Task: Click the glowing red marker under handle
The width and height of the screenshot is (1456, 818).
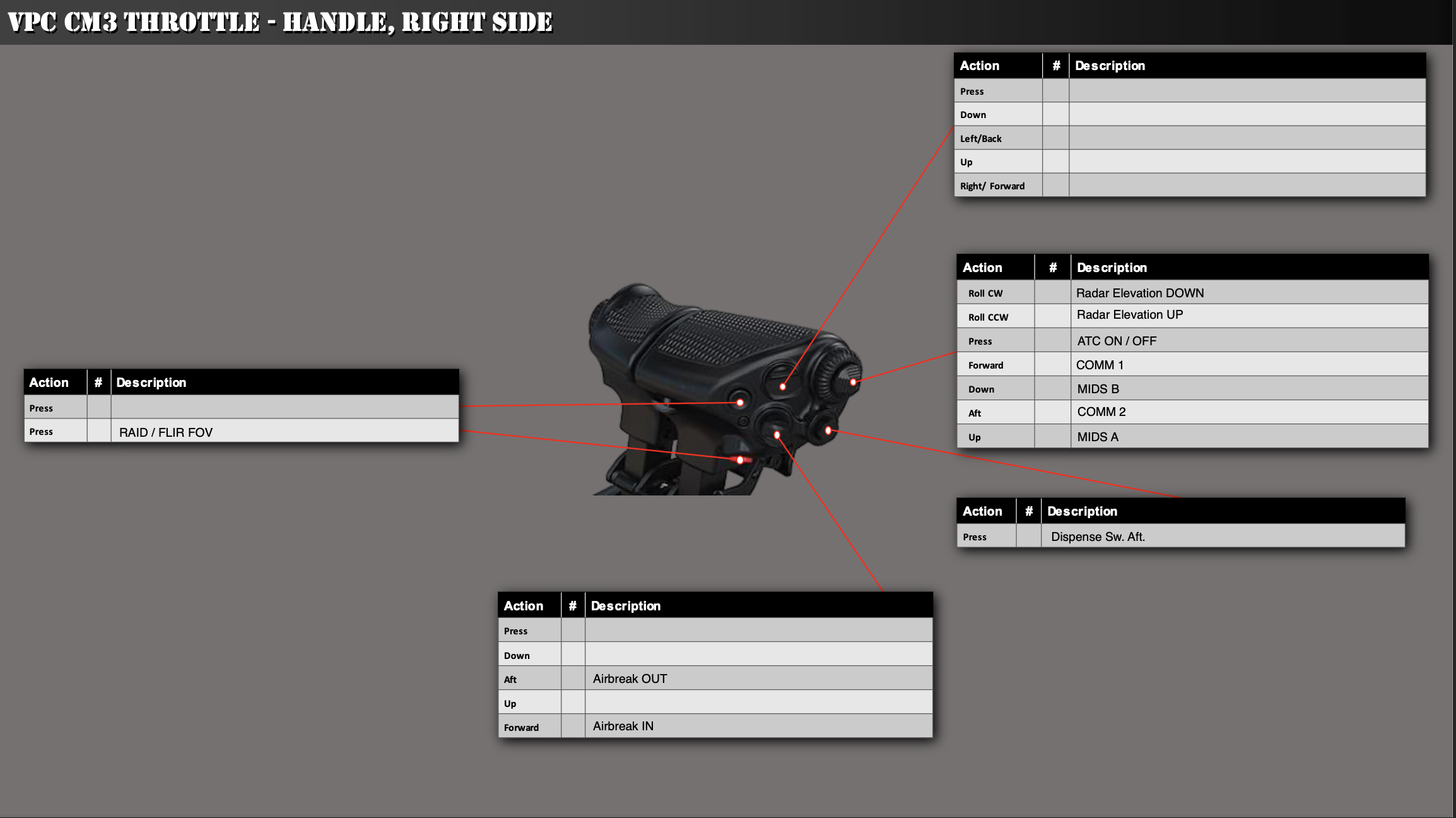Action: pos(741,460)
